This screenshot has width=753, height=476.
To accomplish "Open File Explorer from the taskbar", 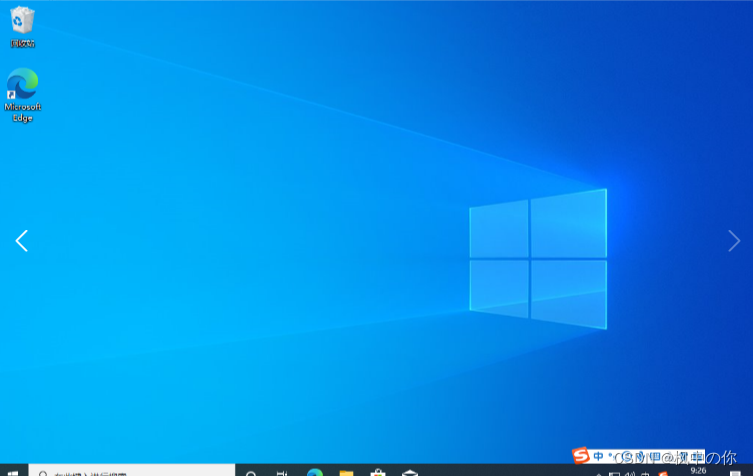I will tap(346, 473).
